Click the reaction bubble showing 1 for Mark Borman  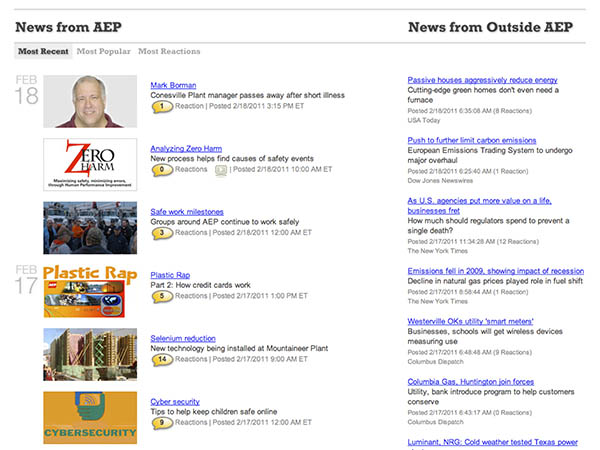[162, 107]
